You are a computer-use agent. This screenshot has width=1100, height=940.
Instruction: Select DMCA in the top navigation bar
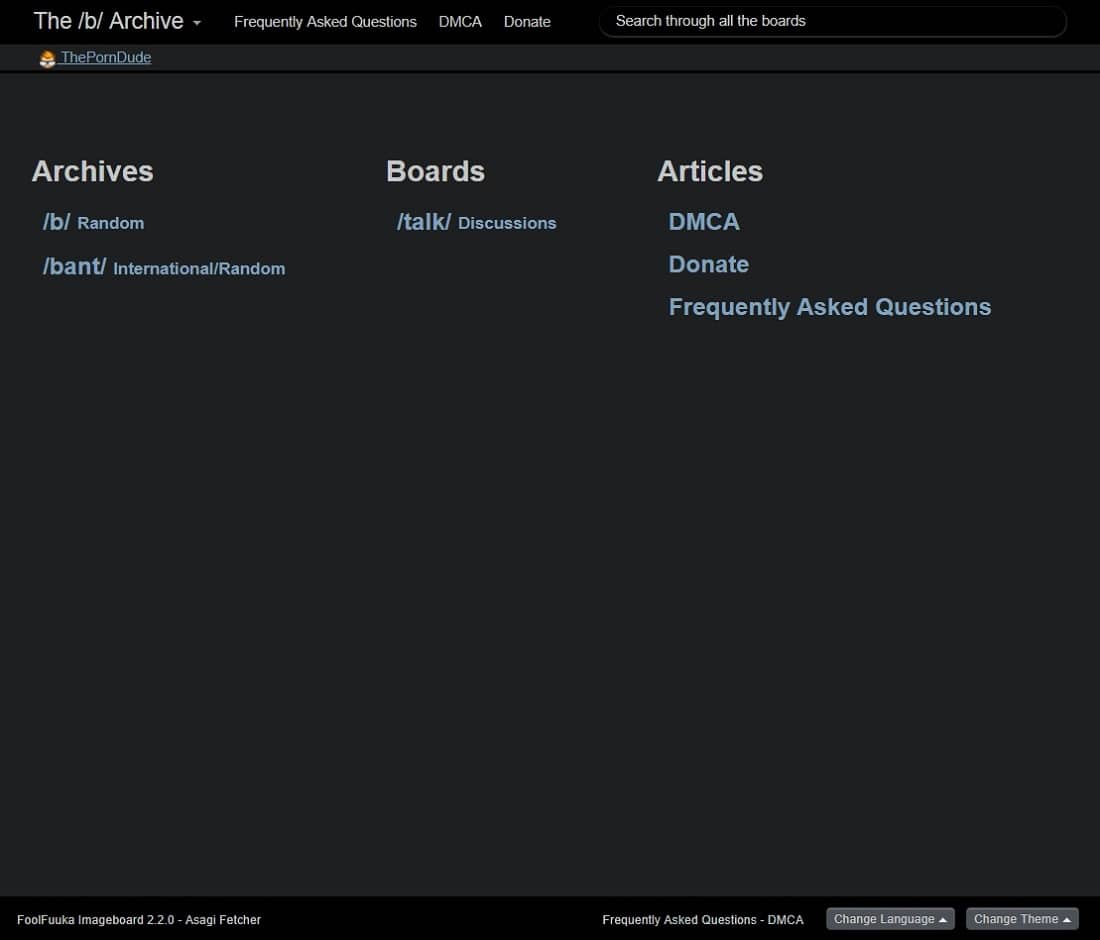tap(460, 22)
